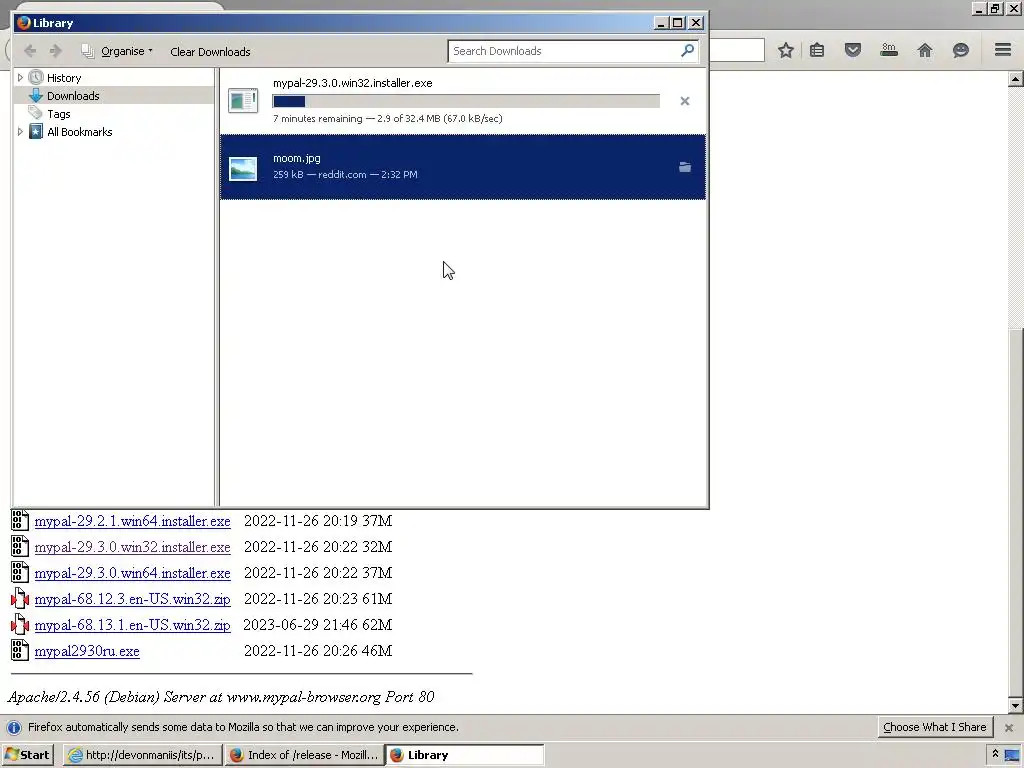Click the Firefox icon in Library title bar
The width and height of the screenshot is (1024, 768).
coord(24,23)
